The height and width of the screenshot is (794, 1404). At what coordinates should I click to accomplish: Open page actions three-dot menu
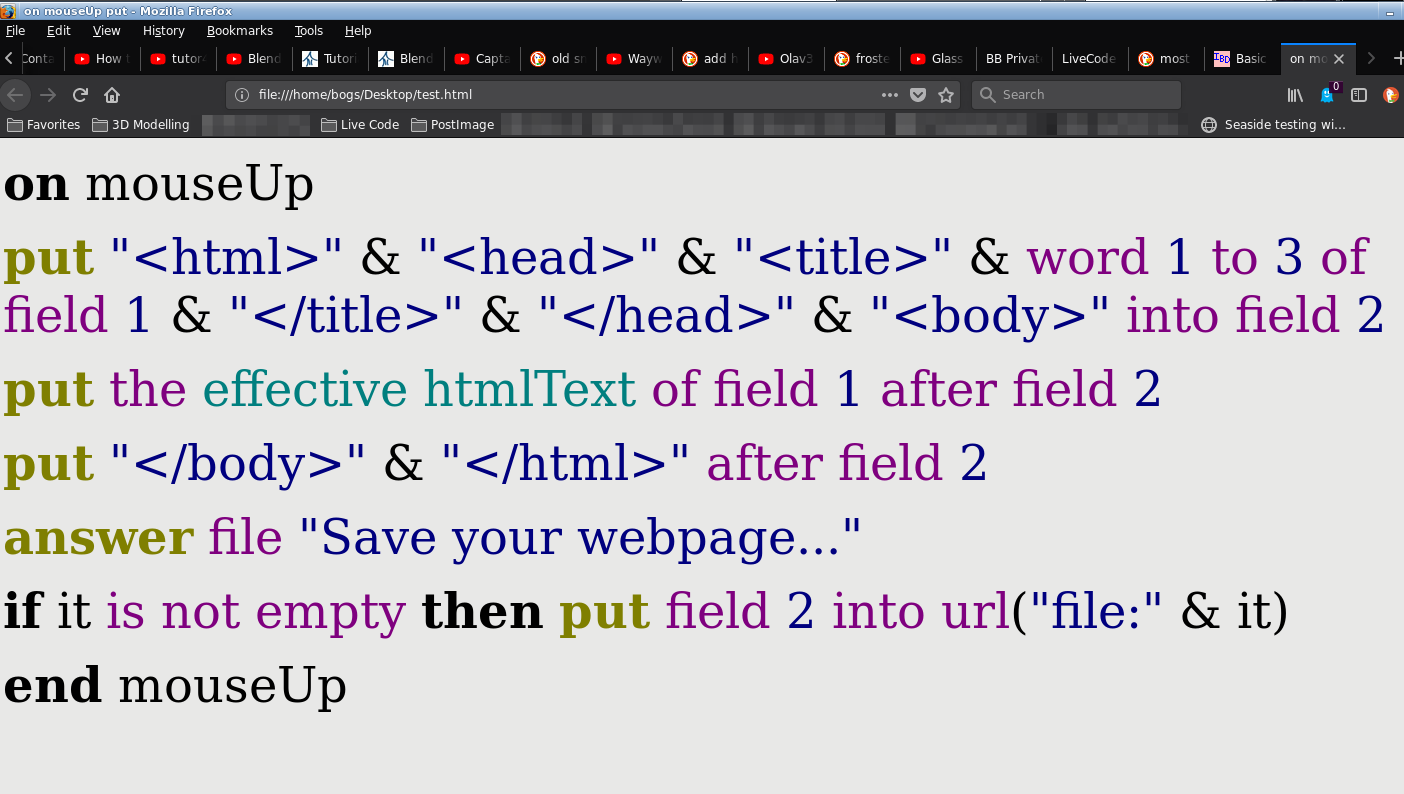pos(889,95)
